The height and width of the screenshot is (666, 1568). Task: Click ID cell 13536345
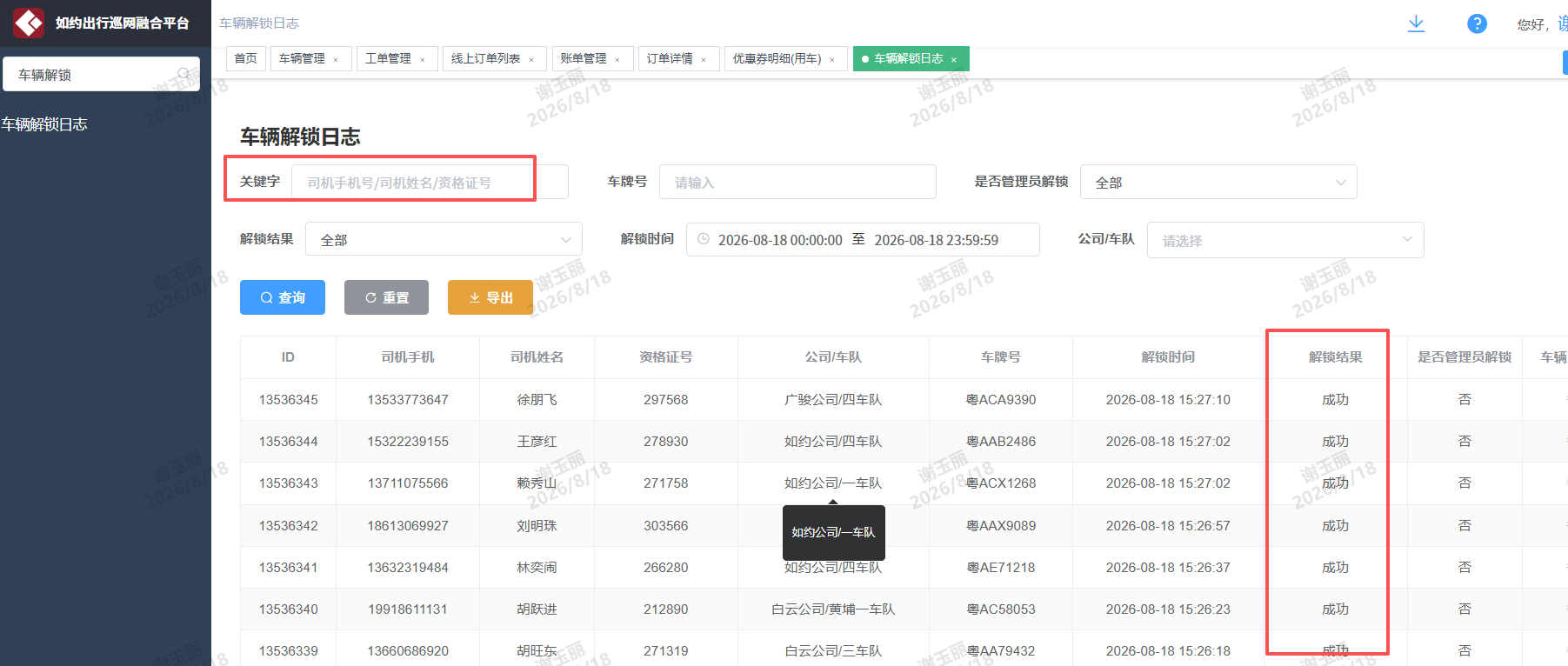point(289,400)
